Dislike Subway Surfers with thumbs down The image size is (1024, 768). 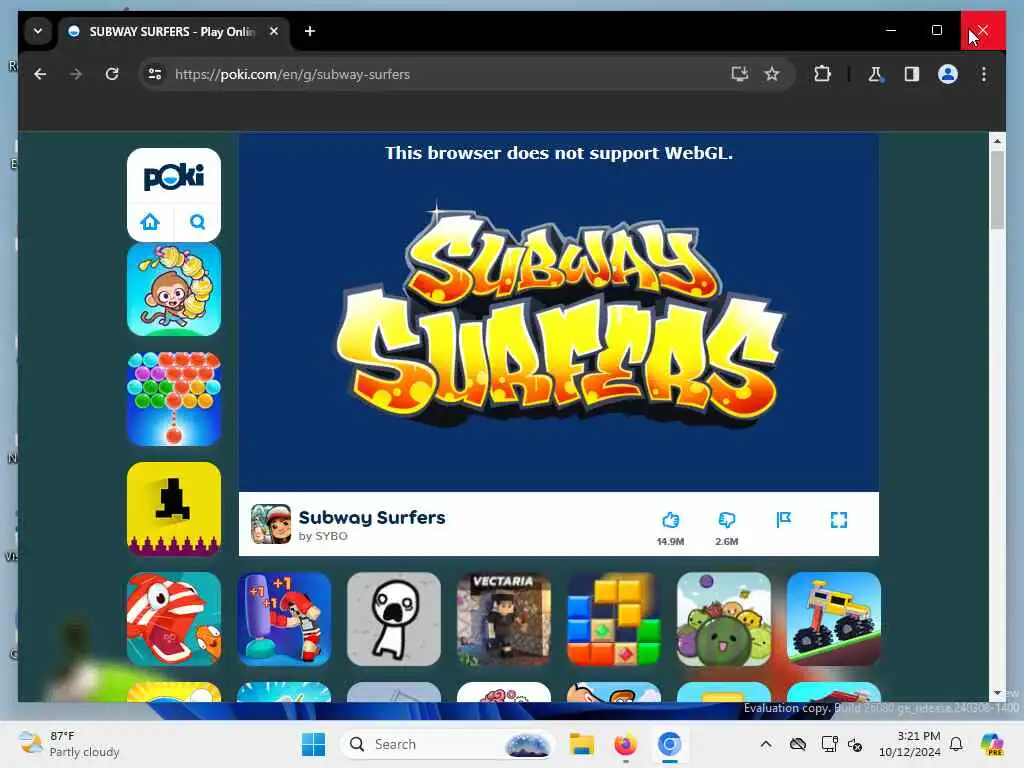click(726, 520)
